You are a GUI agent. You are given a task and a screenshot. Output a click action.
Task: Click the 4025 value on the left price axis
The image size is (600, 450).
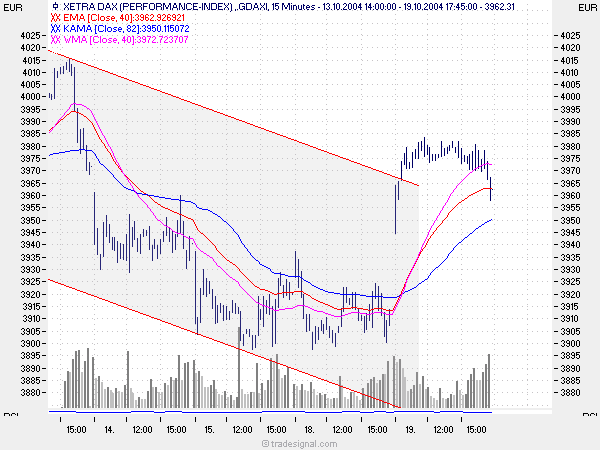(x=30, y=35)
